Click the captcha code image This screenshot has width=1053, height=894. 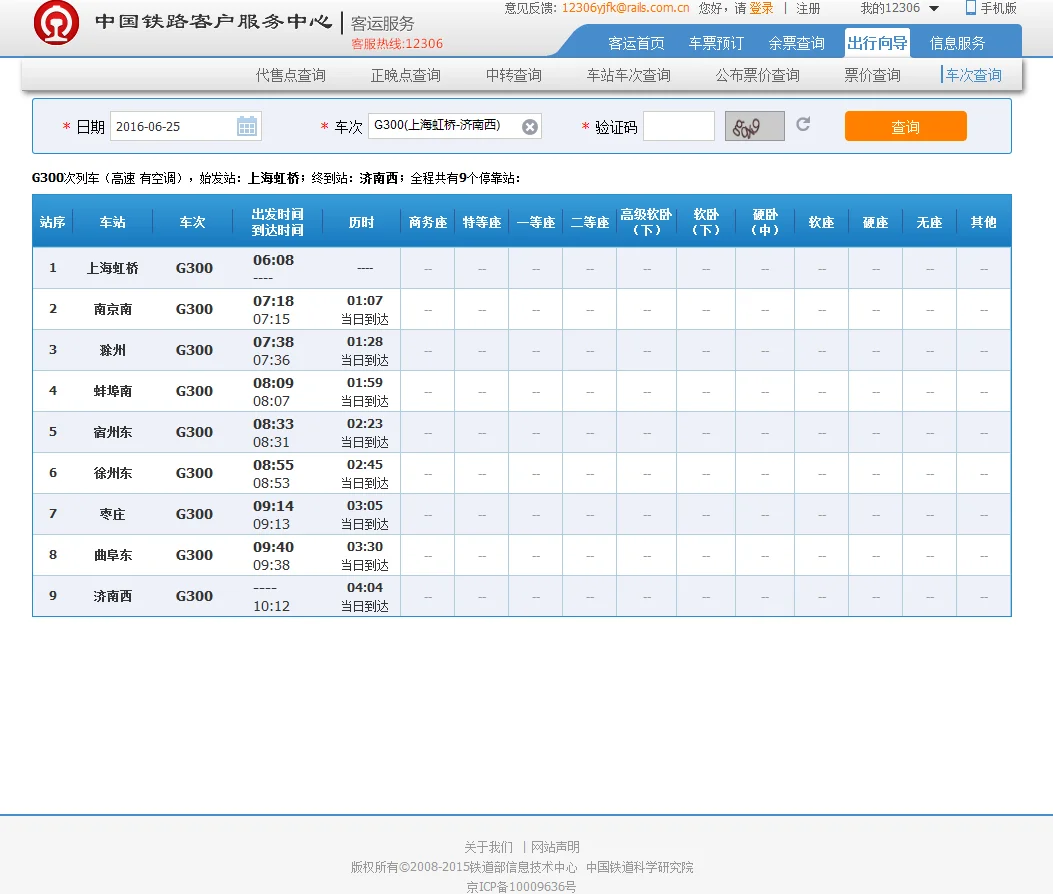(753, 126)
